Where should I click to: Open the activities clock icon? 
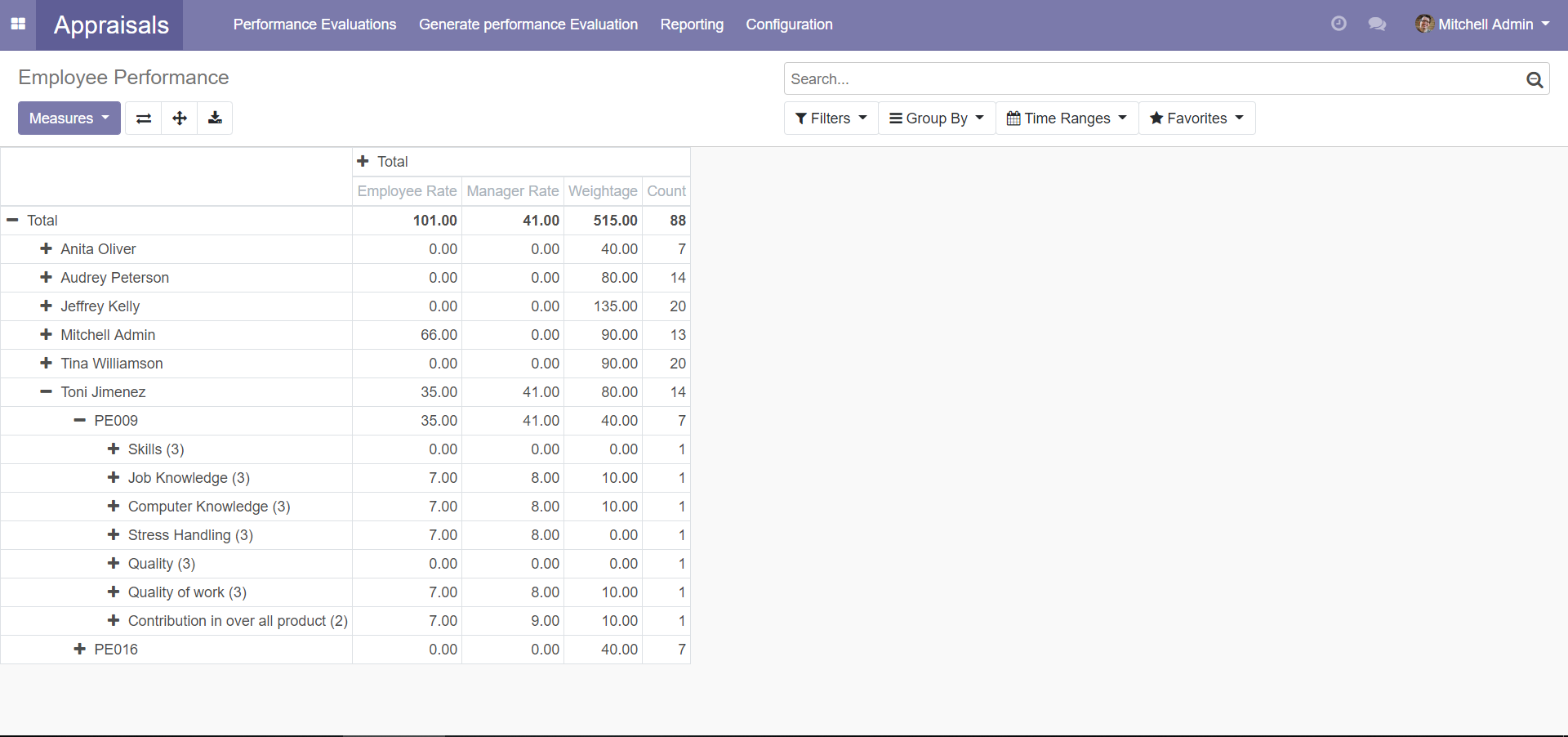point(1339,24)
